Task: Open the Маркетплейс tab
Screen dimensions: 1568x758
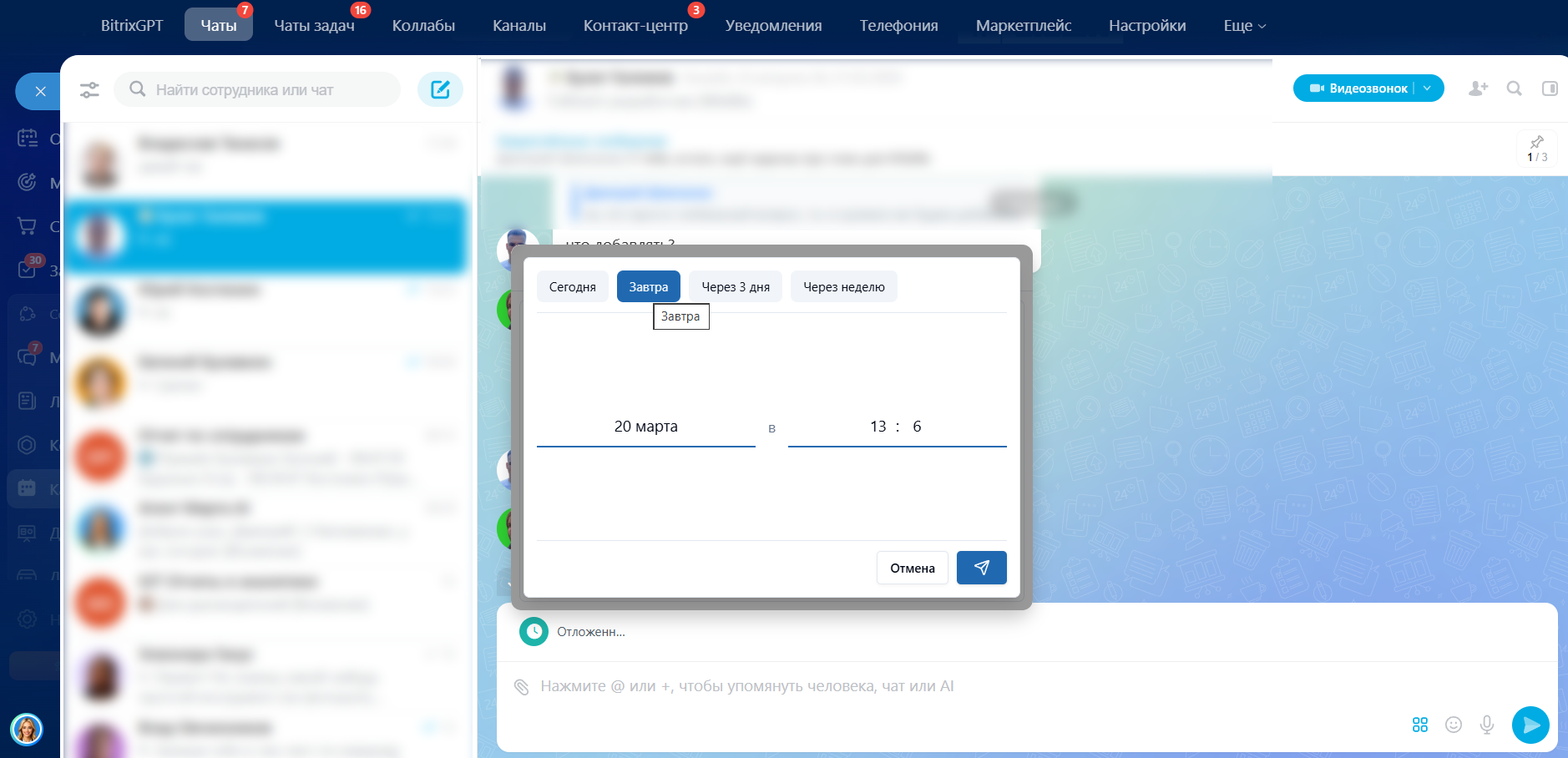Action: (1024, 26)
